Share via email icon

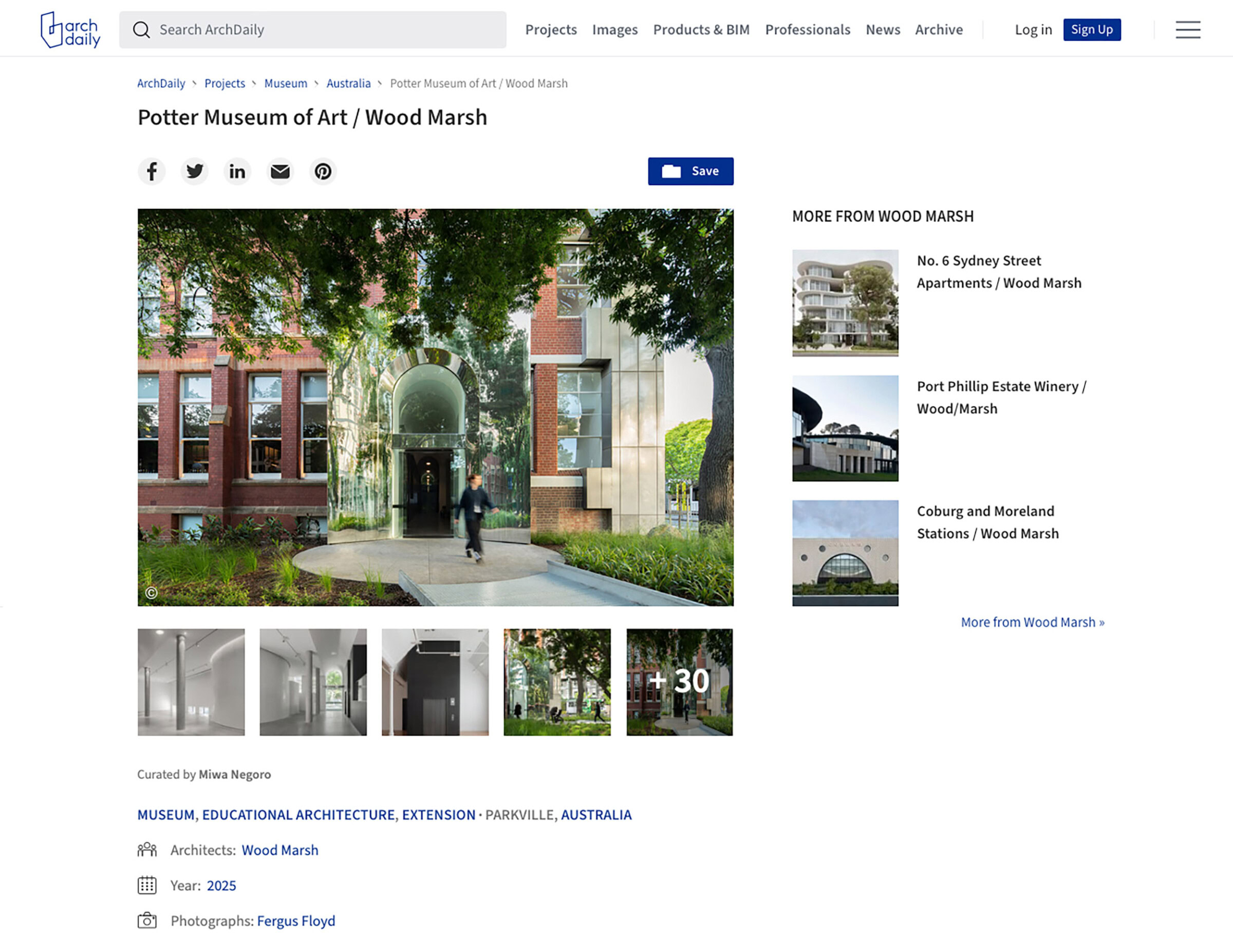(280, 171)
